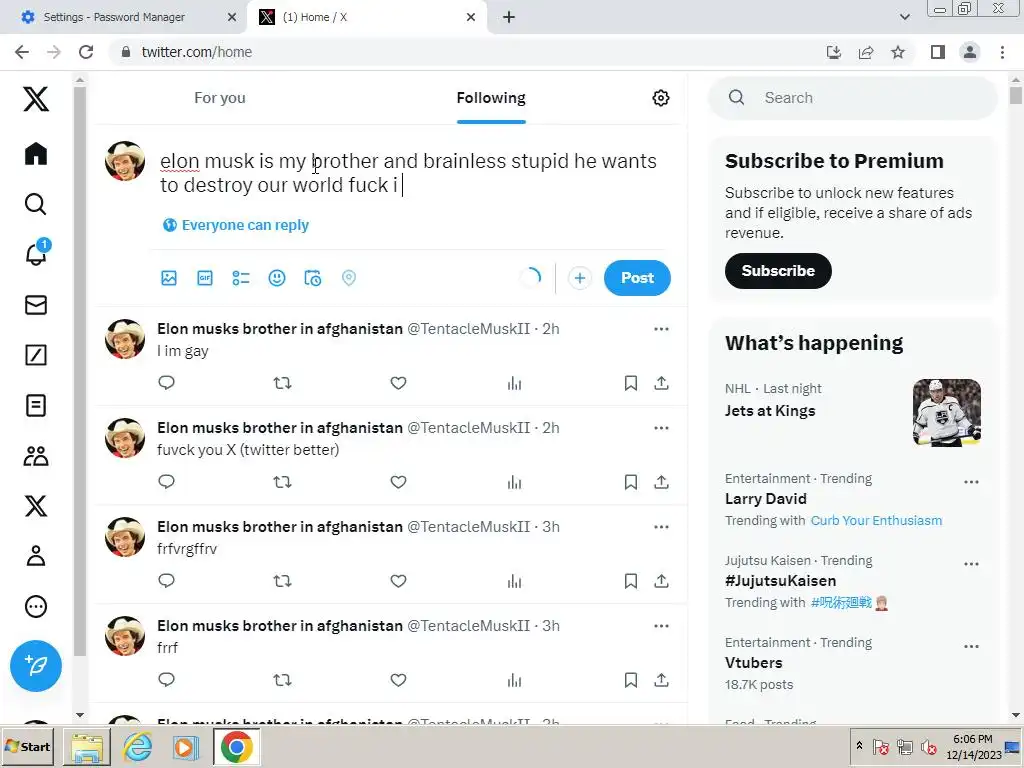Open options for Larry David trend
This screenshot has width=1024, height=768.
pyautogui.click(x=971, y=482)
